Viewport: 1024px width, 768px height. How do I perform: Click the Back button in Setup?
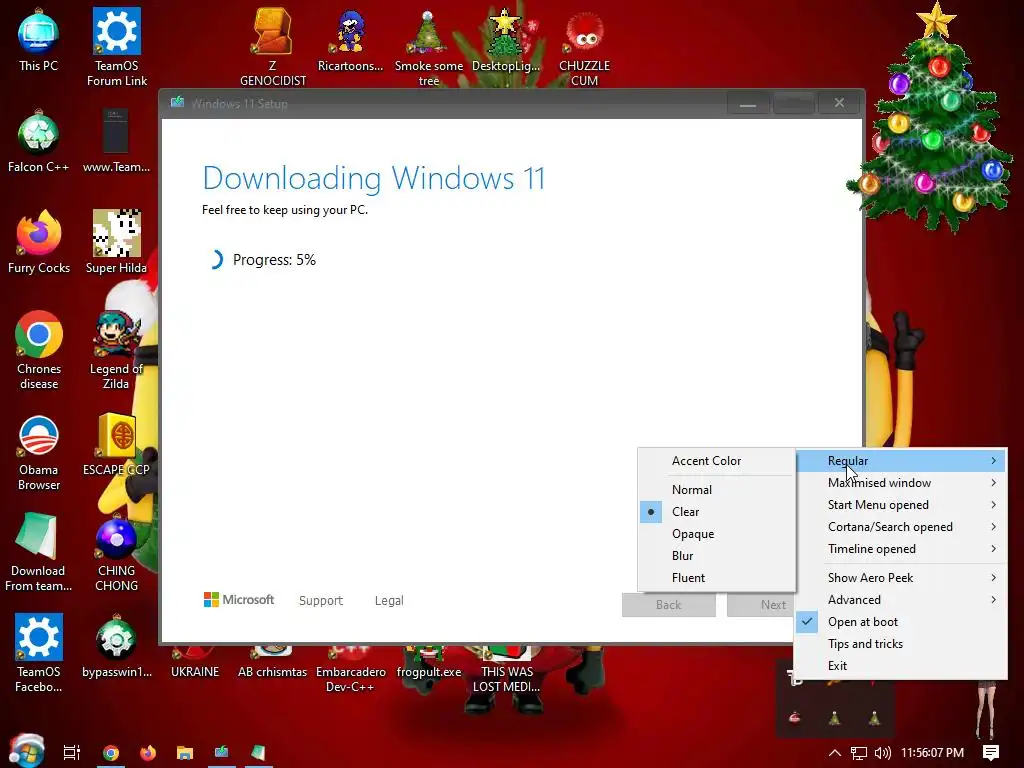pyautogui.click(x=669, y=605)
